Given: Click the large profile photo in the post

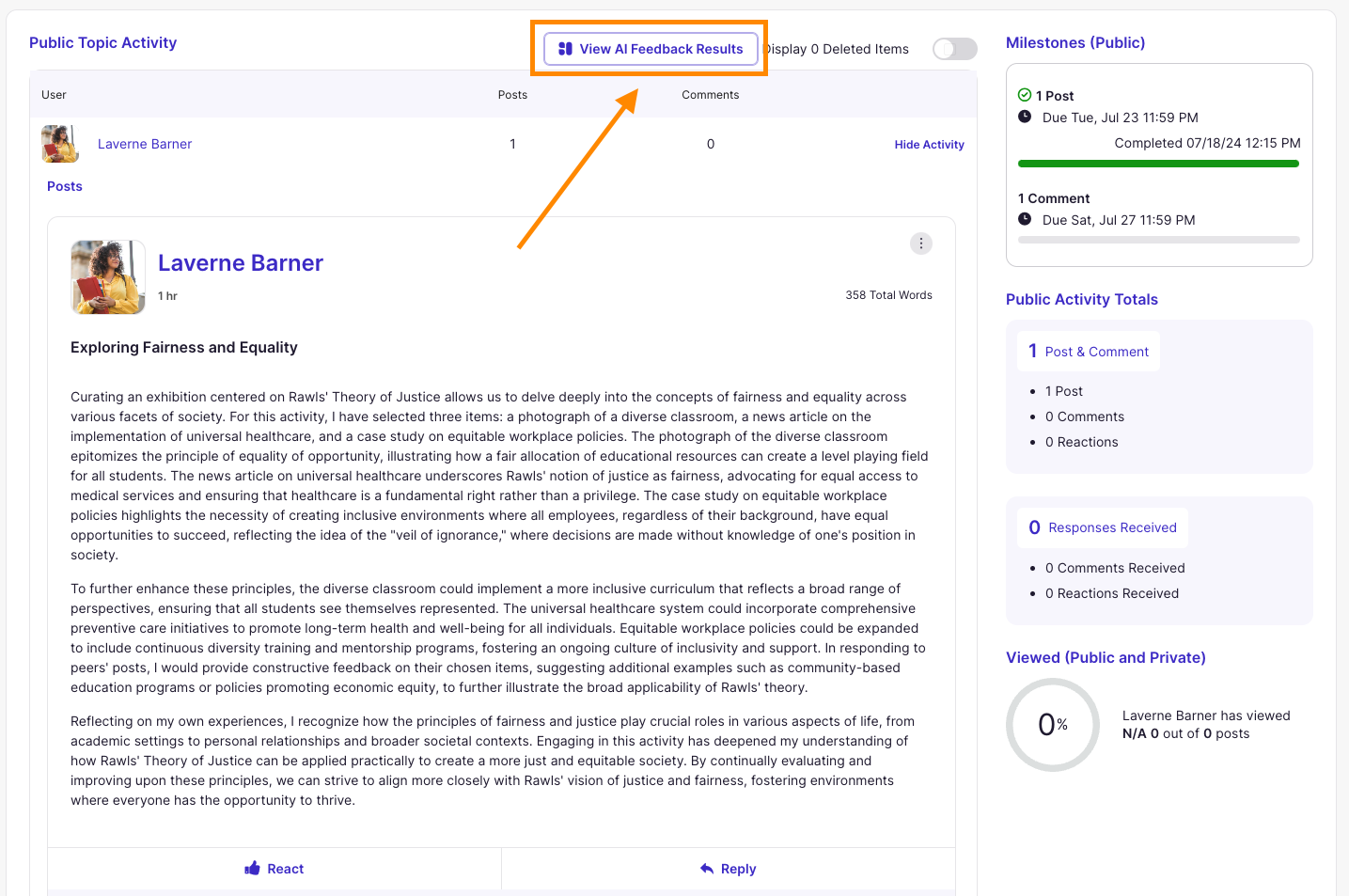Looking at the screenshot, I should tap(108, 276).
